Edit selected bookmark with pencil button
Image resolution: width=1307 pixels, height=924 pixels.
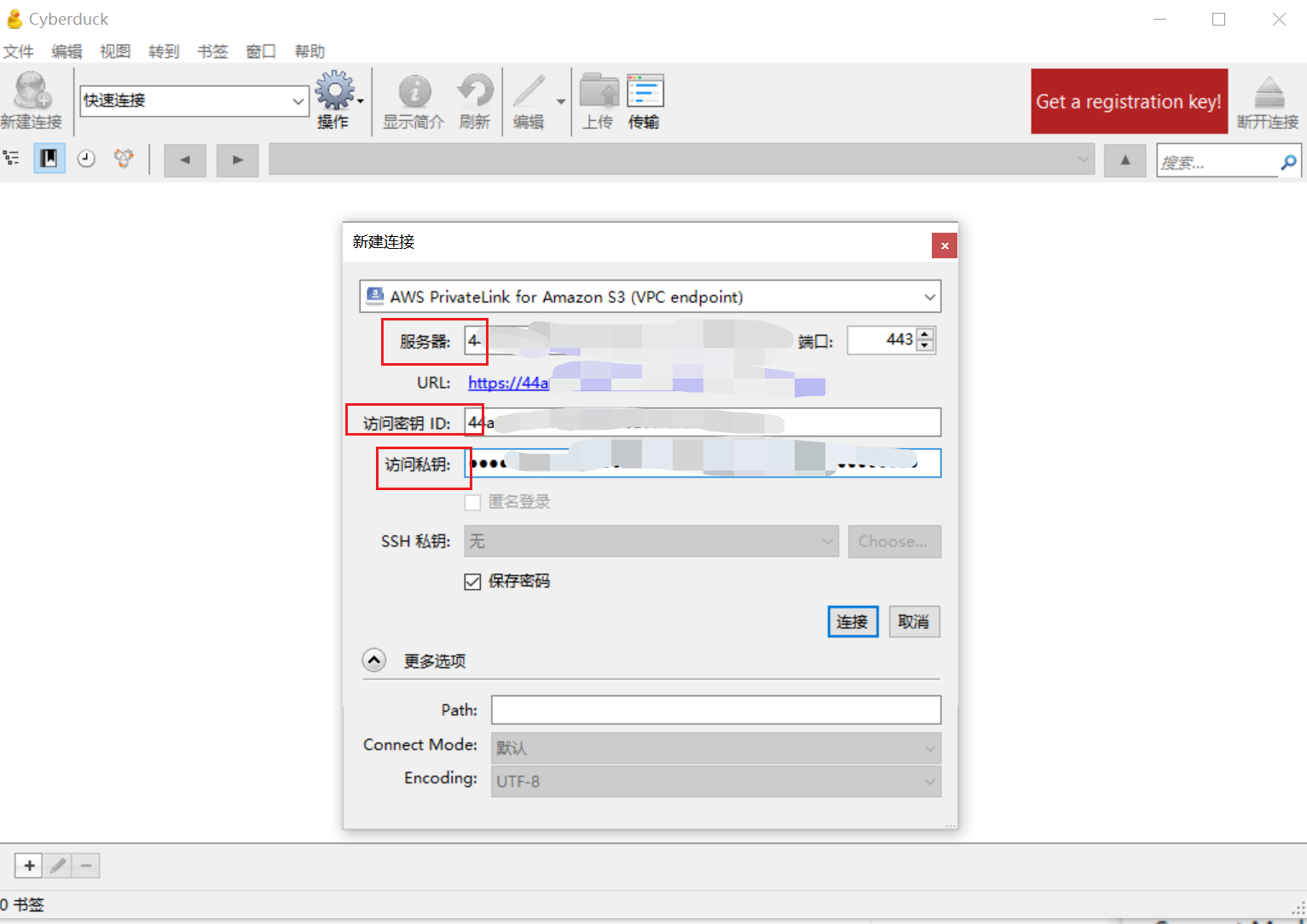pyautogui.click(x=58, y=866)
